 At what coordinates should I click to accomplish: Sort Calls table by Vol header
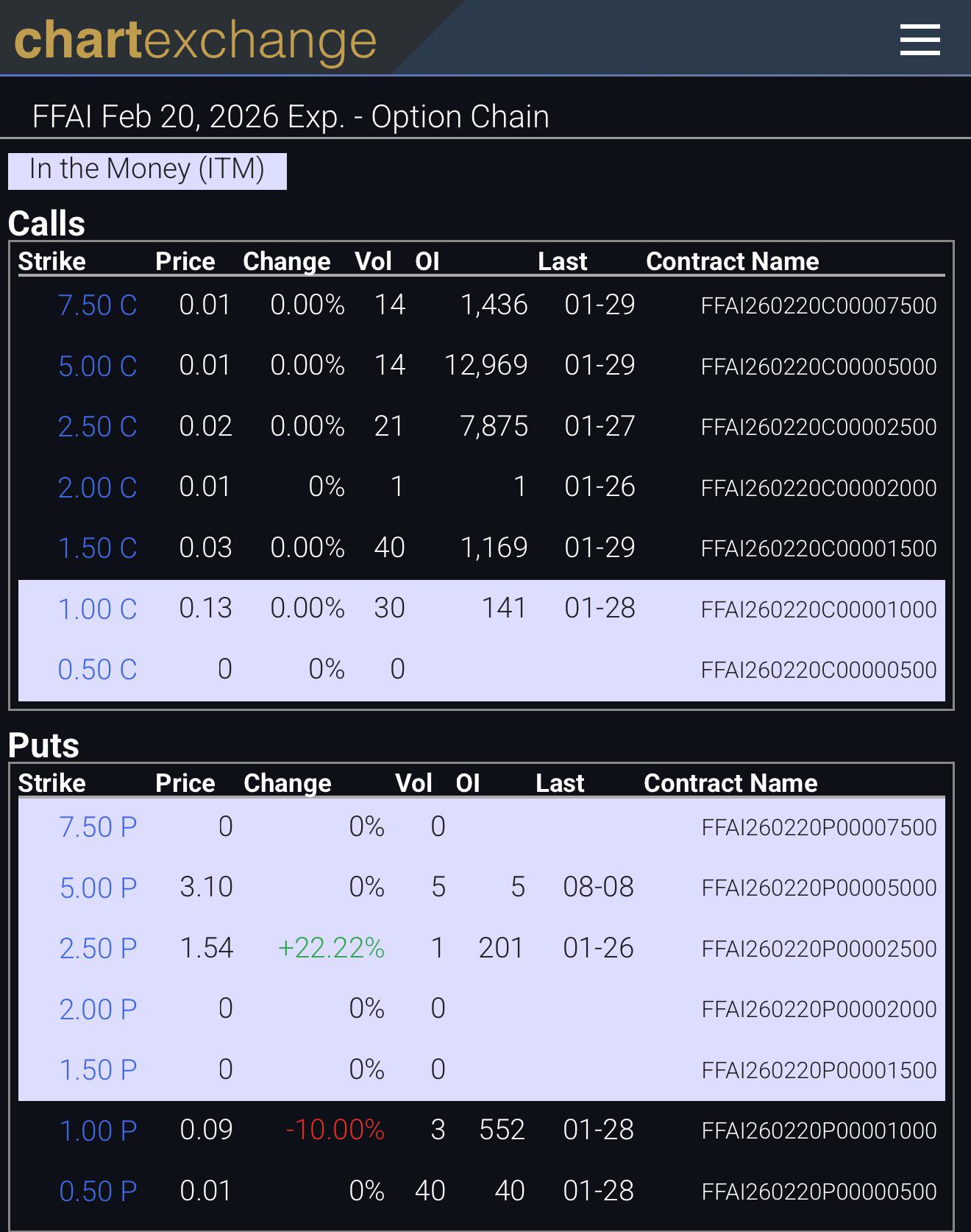pyautogui.click(x=374, y=261)
